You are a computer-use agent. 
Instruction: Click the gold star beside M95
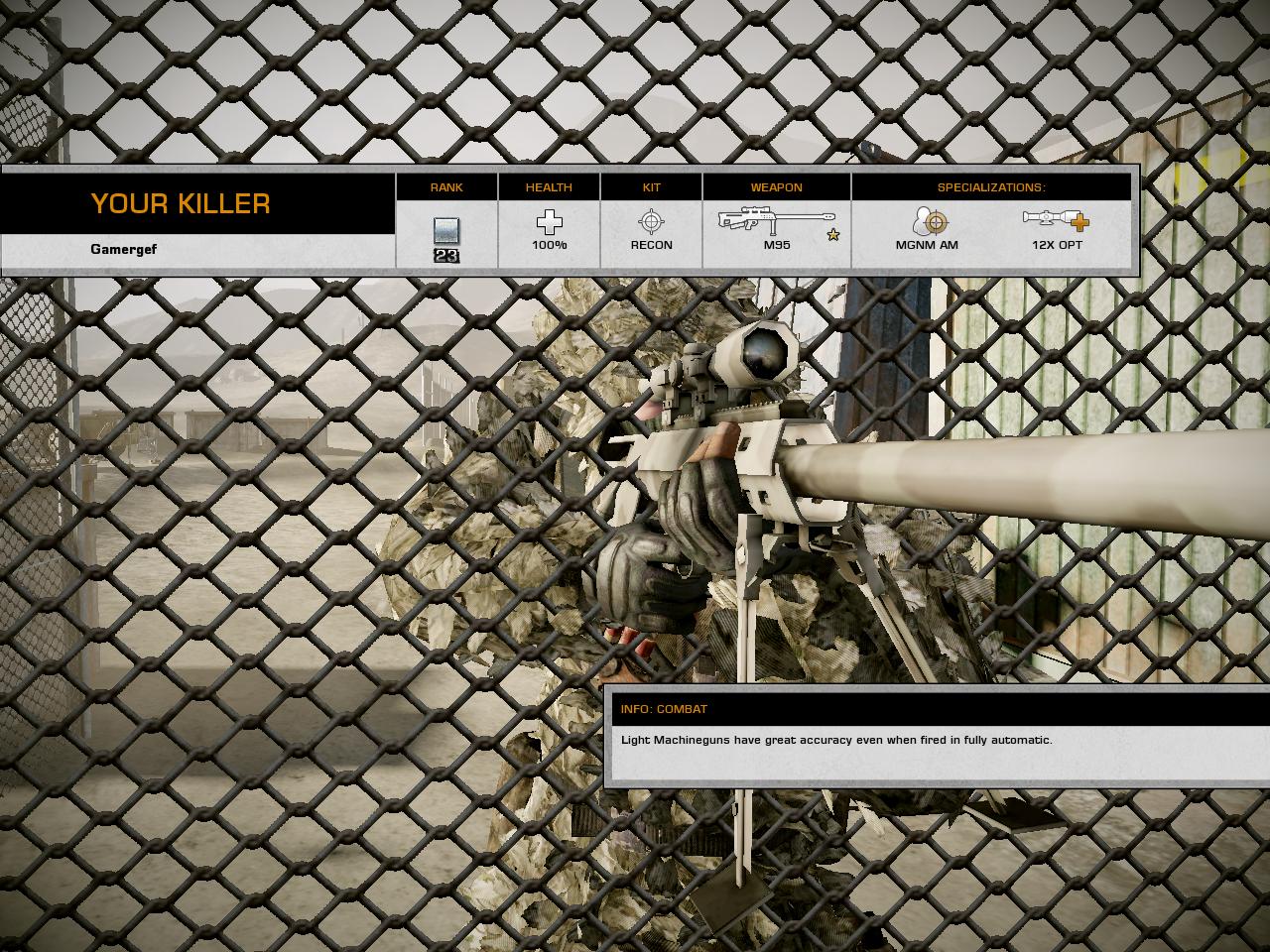tap(833, 235)
